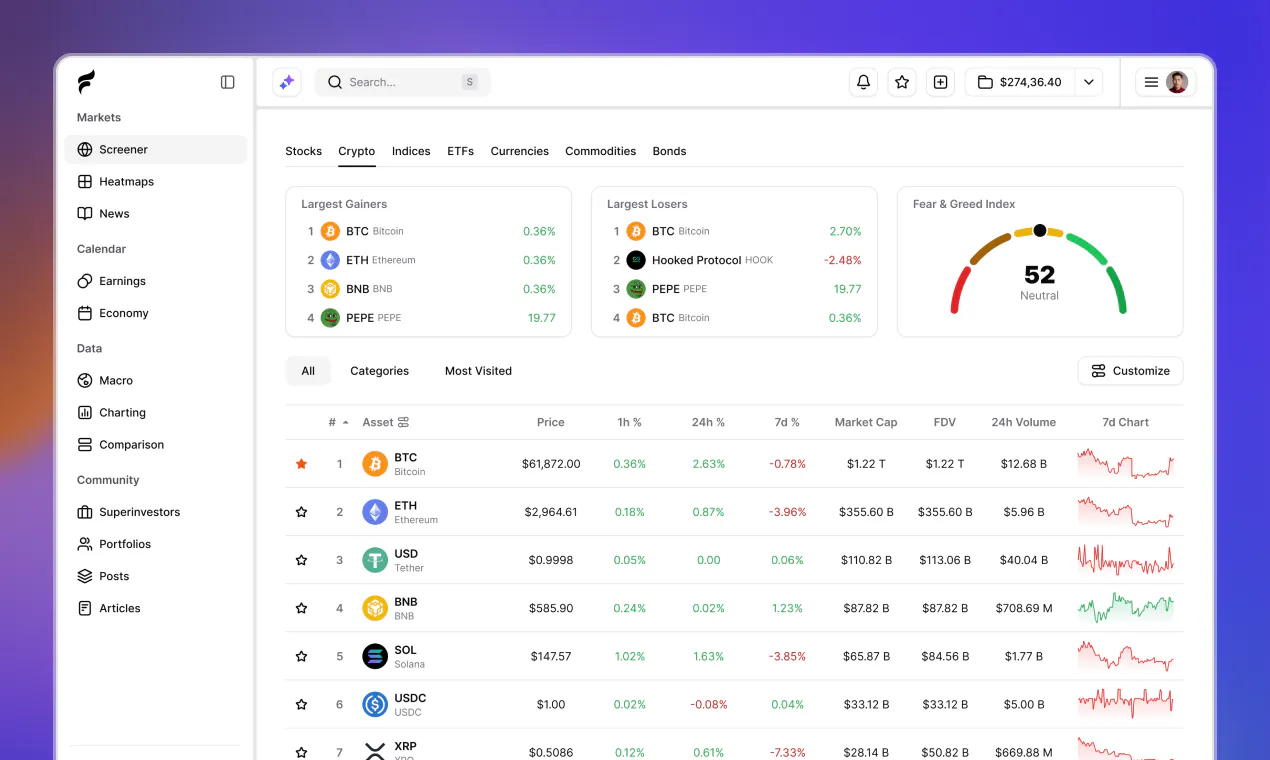This screenshot has height=760, width=1270.
Task: Open BNB coin icon in table
Action: pos(375,608)
